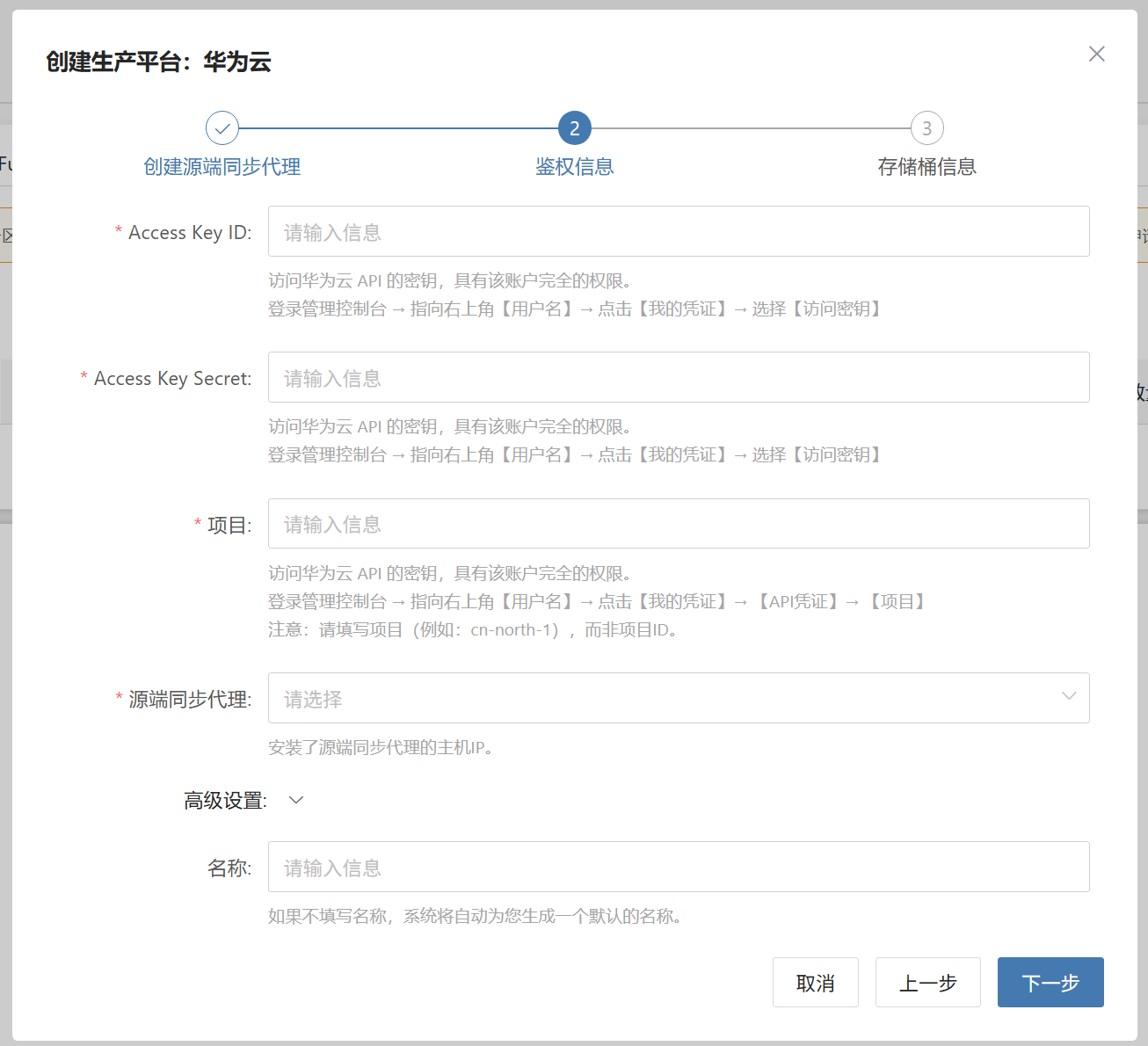1148x1046 pixels.
Task: Go back with the 上一步 button
Action: pyautogui.click(x=927, y=983)
